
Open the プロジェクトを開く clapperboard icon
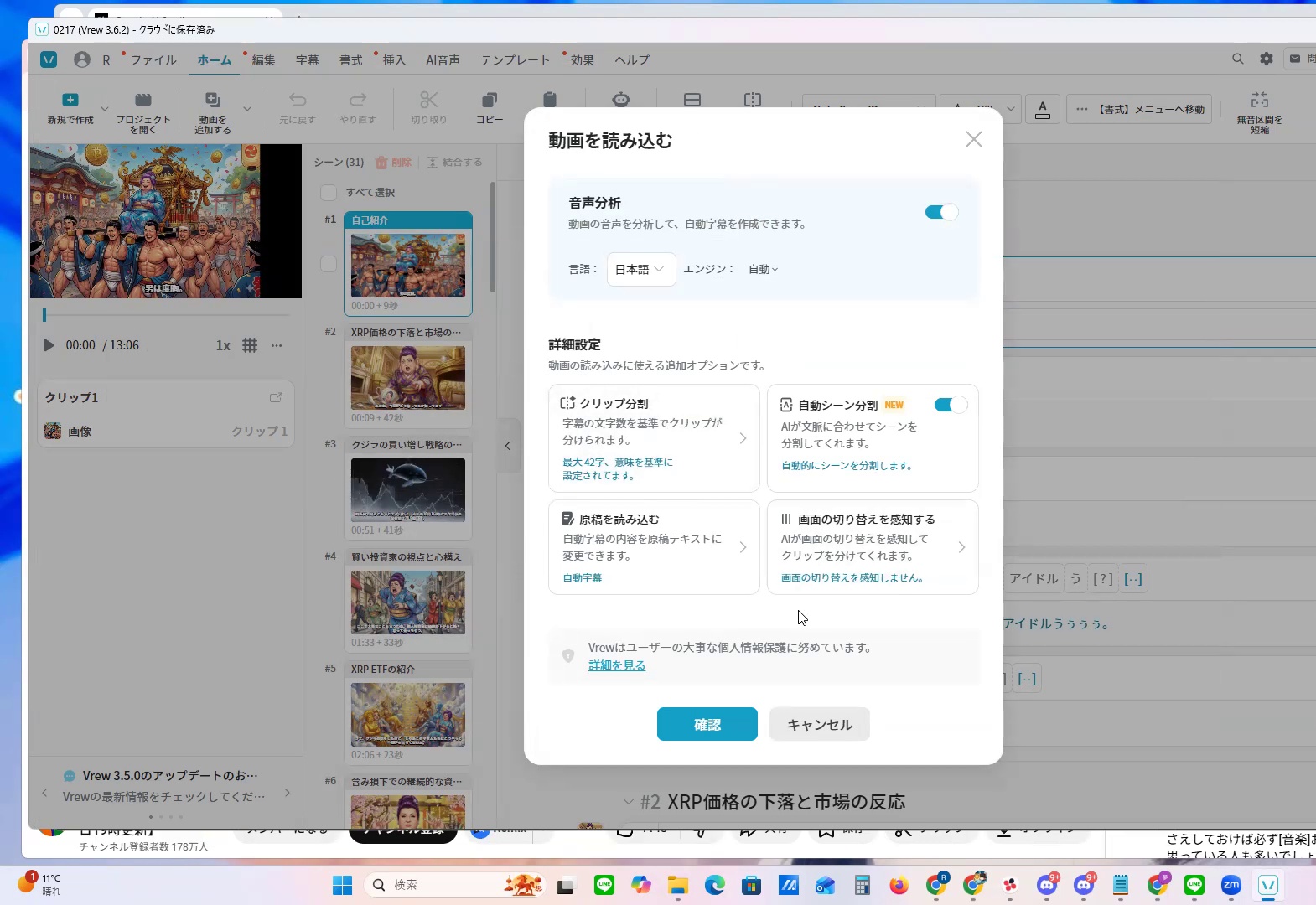143,100
